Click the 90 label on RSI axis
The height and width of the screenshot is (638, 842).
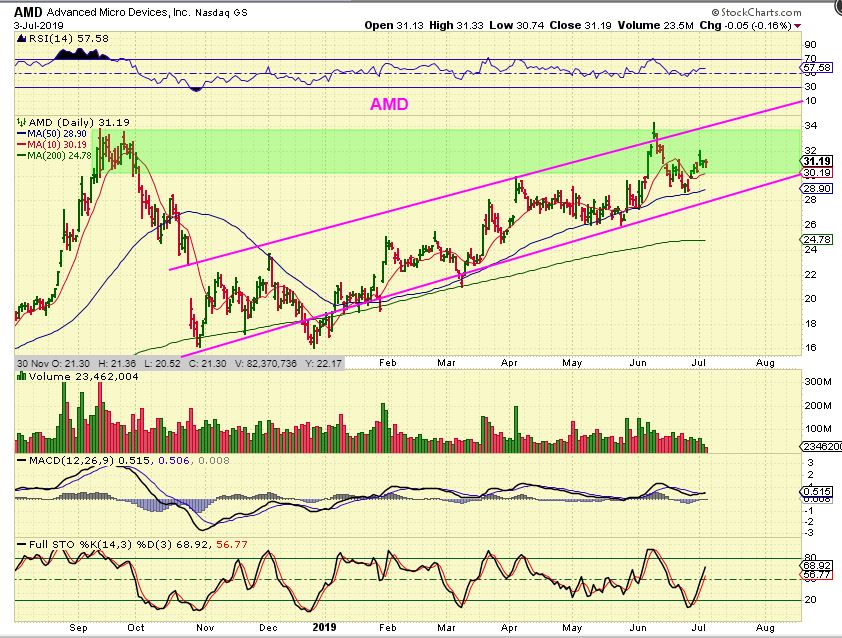810,45
